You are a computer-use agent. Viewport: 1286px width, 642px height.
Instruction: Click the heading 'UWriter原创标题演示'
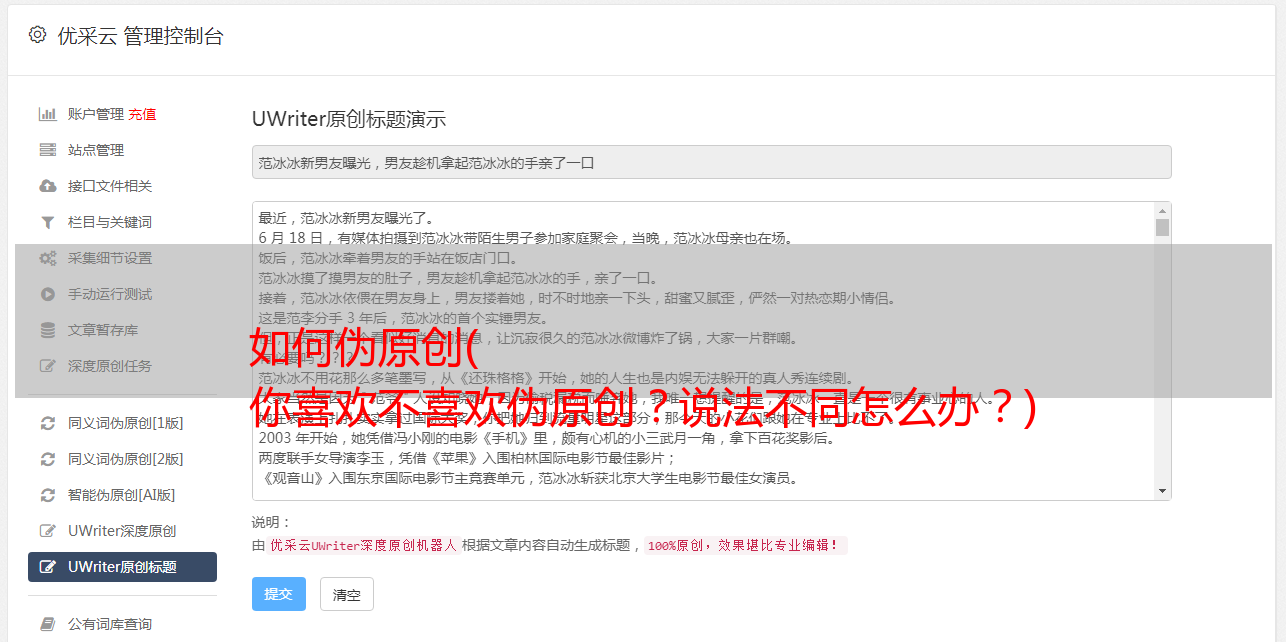click(349, 119)
